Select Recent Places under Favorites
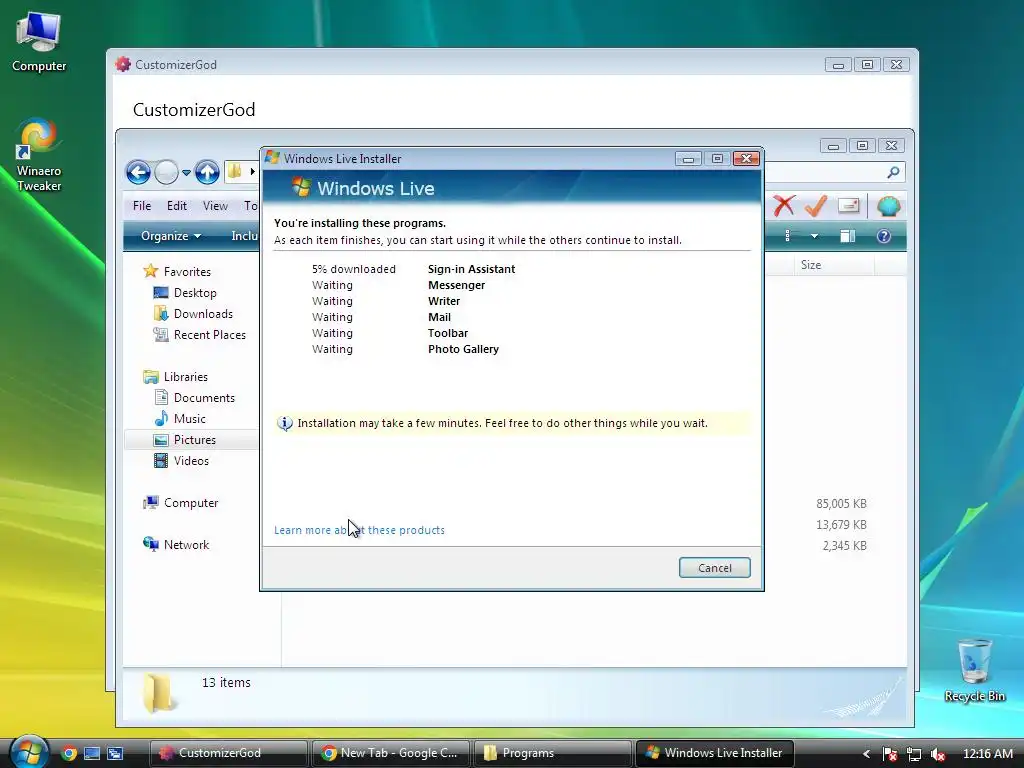 pyautogui.click(x=199, y=334)
